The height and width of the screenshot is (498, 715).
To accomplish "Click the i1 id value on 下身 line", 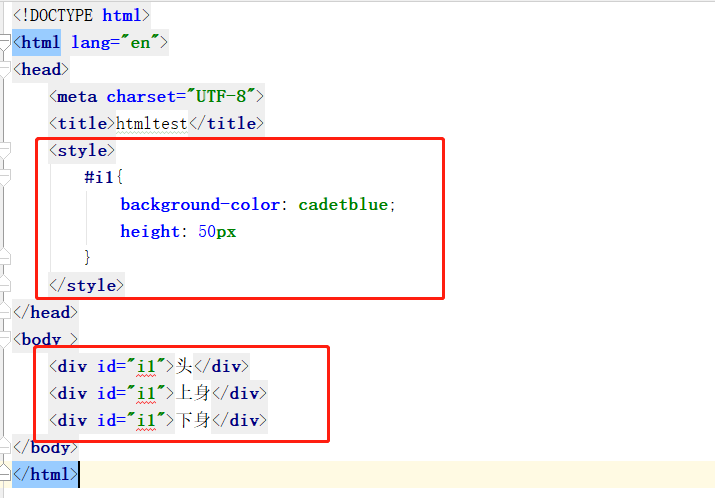I will 146,420.
